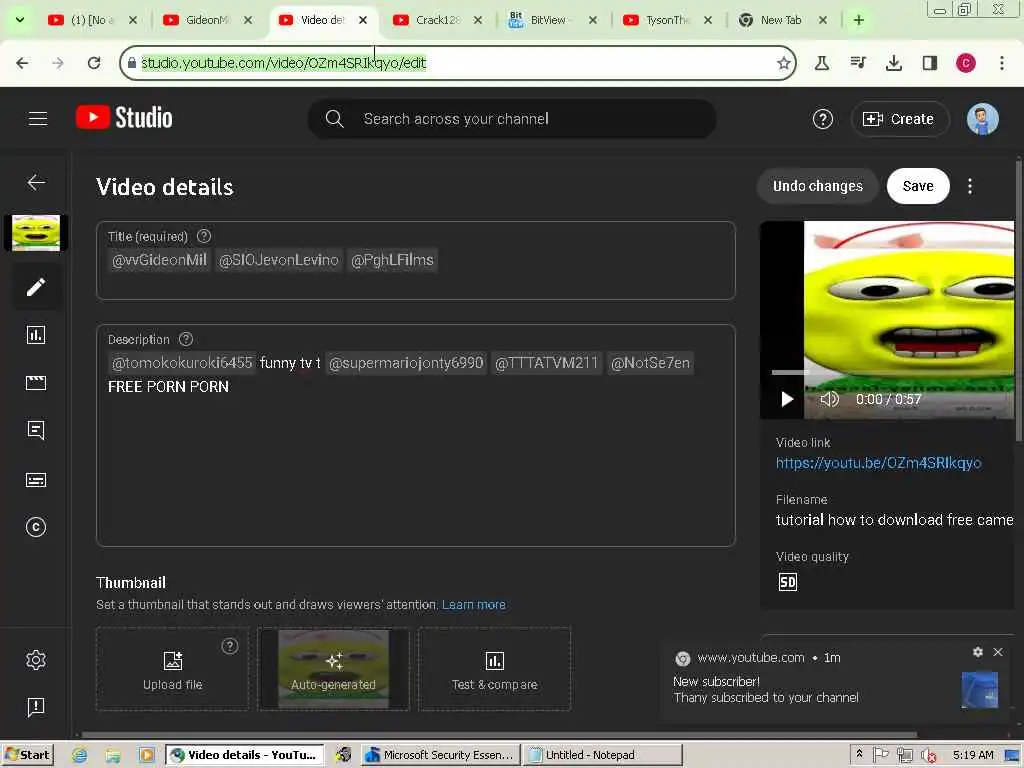
Task: Click in the Search across your channel field
Action: pyautogui.click(x=512, y=119)
